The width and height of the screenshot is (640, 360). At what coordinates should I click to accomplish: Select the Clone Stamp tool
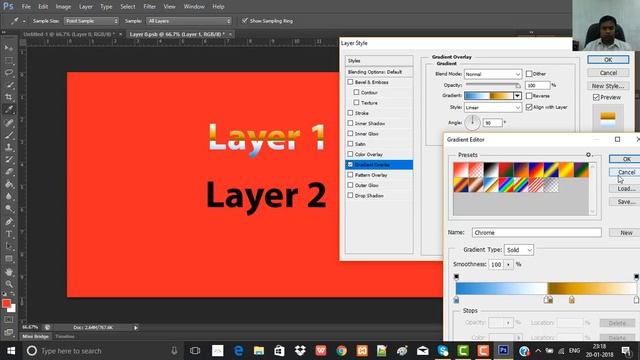[9, 147]
